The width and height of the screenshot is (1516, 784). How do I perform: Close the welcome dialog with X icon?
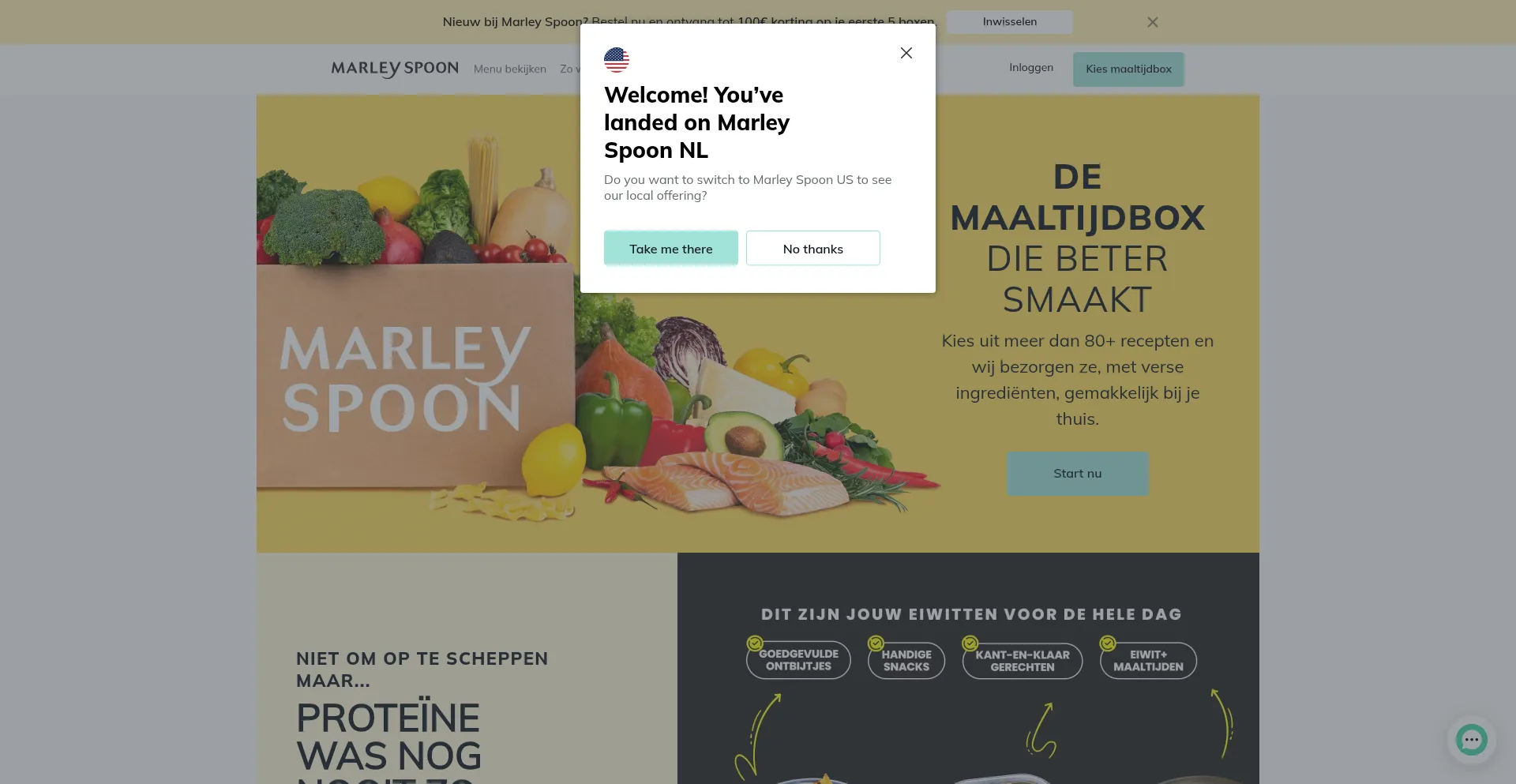(x=906, y=53)
